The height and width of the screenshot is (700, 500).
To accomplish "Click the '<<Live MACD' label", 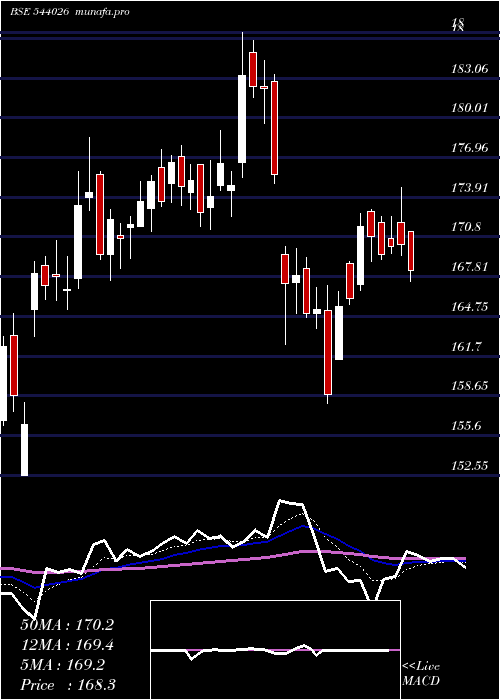I will [421, 674].
